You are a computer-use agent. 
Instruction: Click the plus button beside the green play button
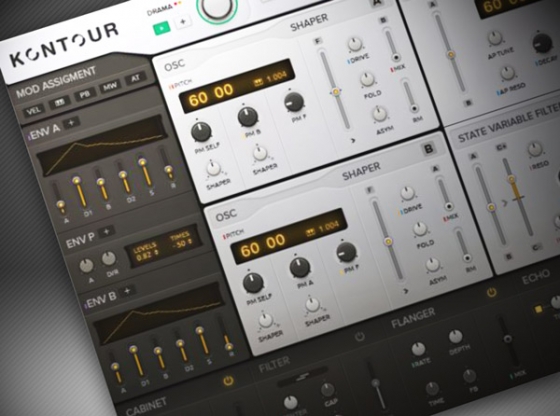click(x=183, y=22)
